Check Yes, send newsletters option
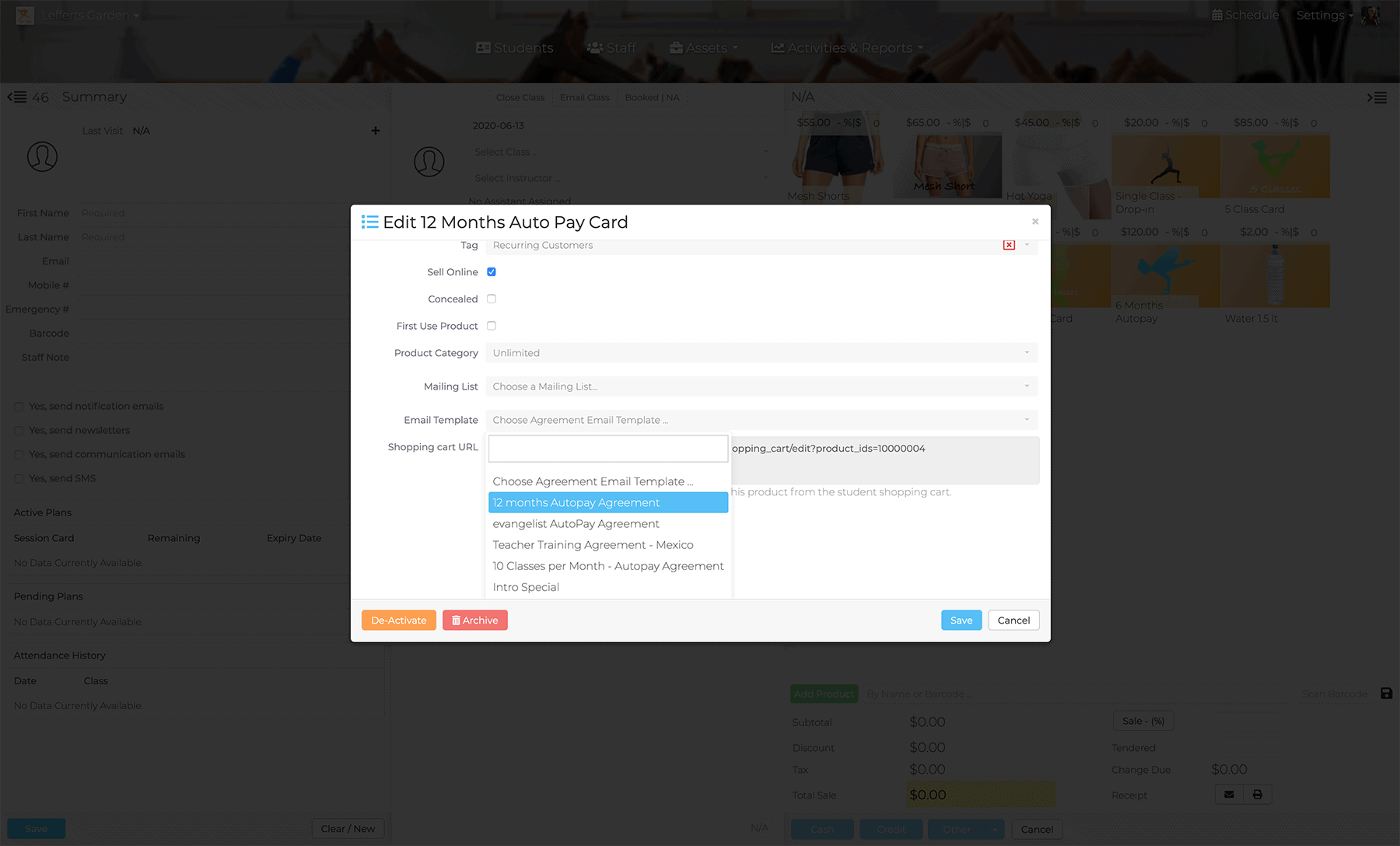This screenshot has height=846, width=1400. pyautogui.click(x=18, y=430)
